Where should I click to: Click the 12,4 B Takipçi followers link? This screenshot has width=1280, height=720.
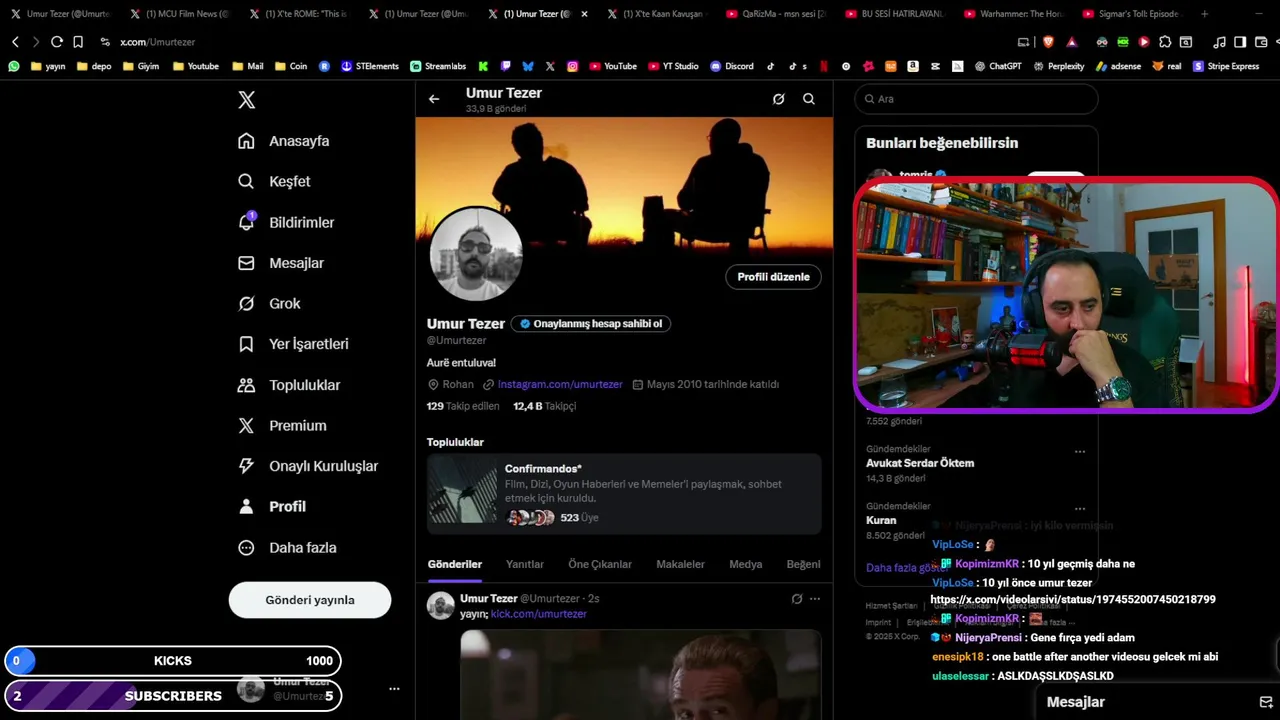tap(545, 406)
